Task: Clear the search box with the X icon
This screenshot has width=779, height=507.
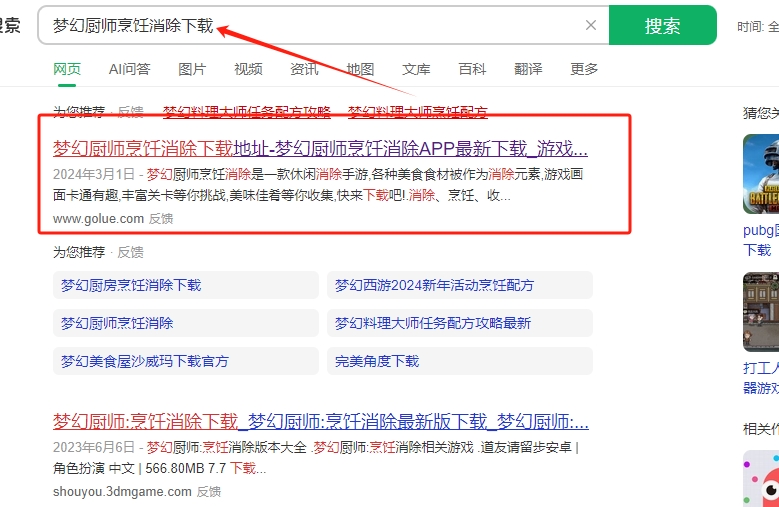Action: tap(591, 25)
